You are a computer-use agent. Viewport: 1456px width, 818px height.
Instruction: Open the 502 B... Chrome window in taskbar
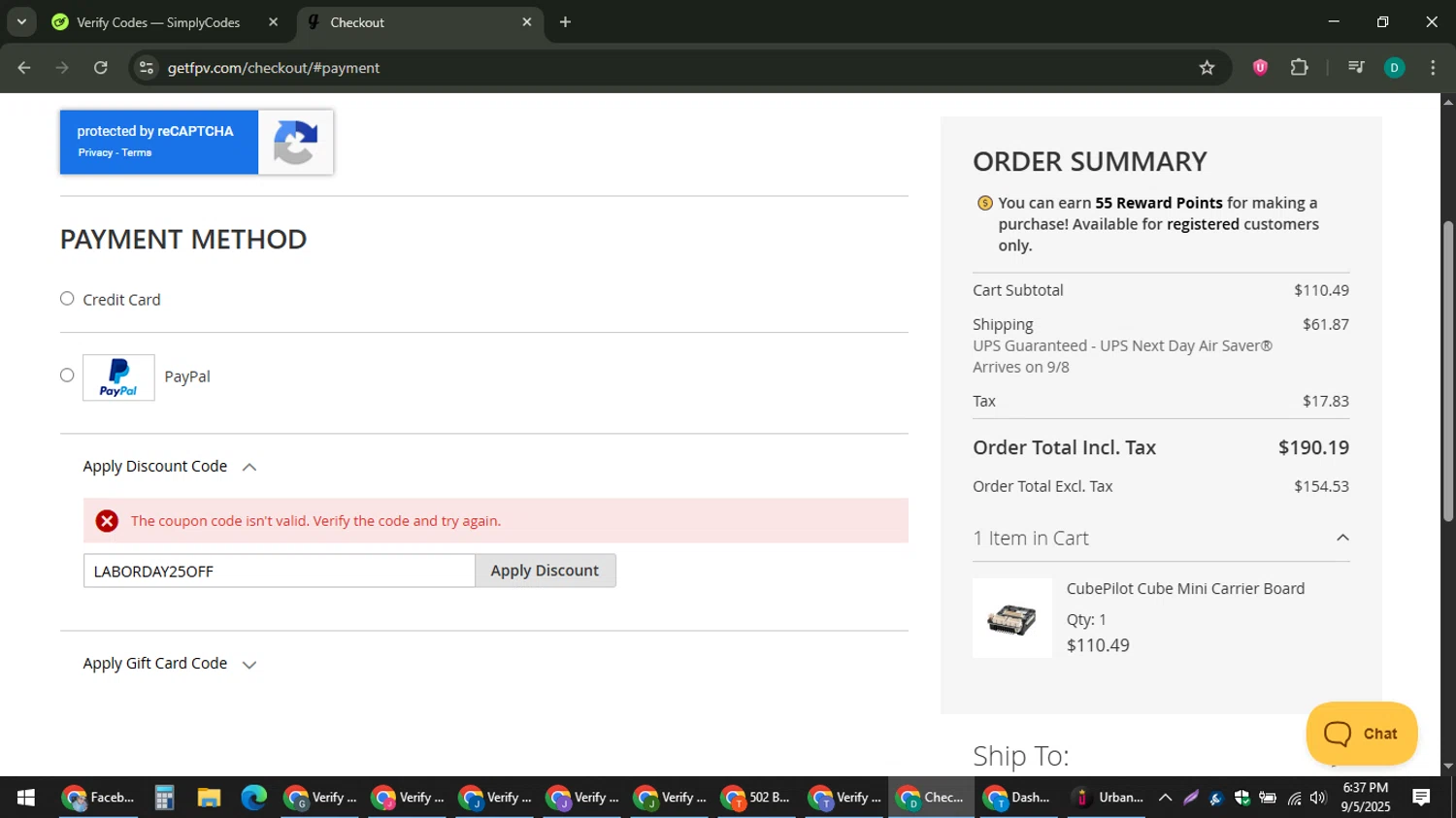tap(756, 798)
